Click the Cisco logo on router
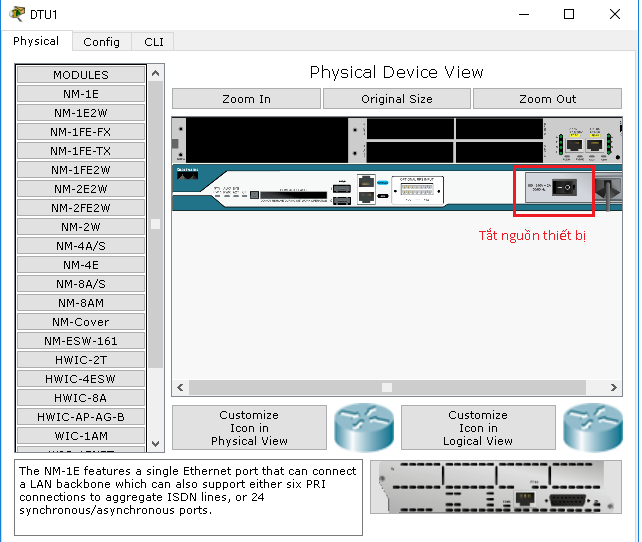The width and height of the screenshot is (642, 542). (x=187, y=174)
